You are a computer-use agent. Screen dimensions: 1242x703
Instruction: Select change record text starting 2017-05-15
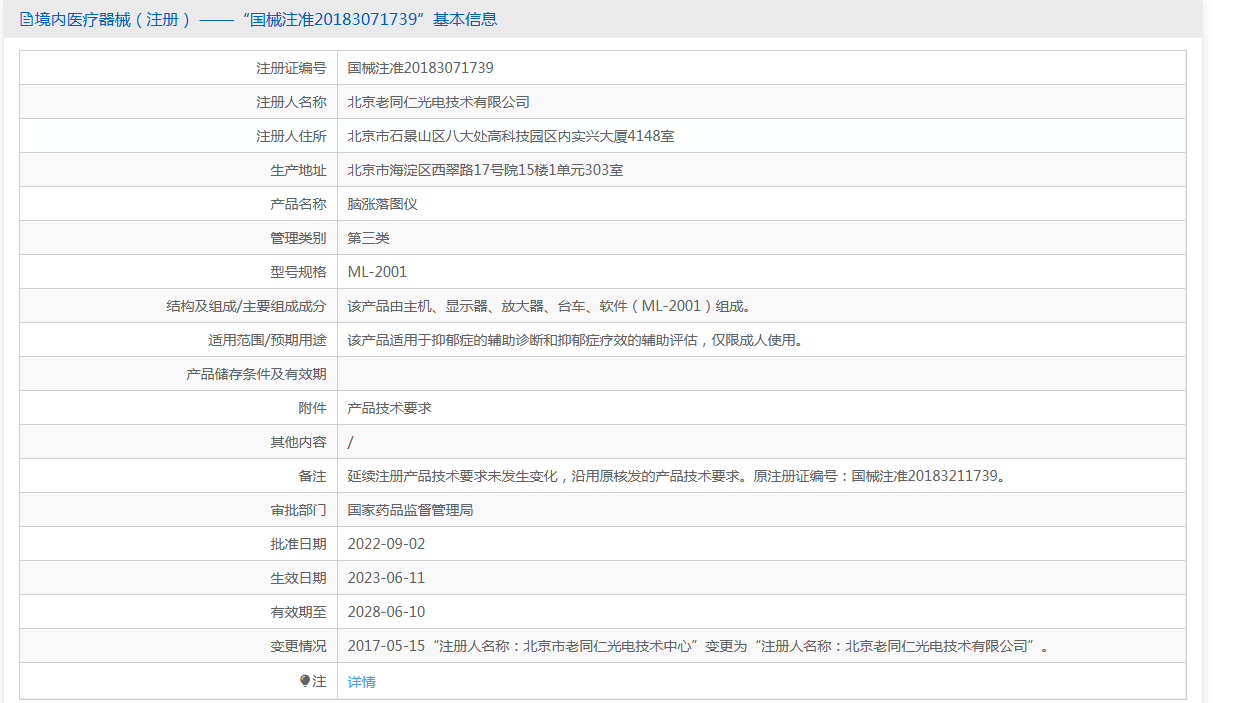[x=698, y=646]
